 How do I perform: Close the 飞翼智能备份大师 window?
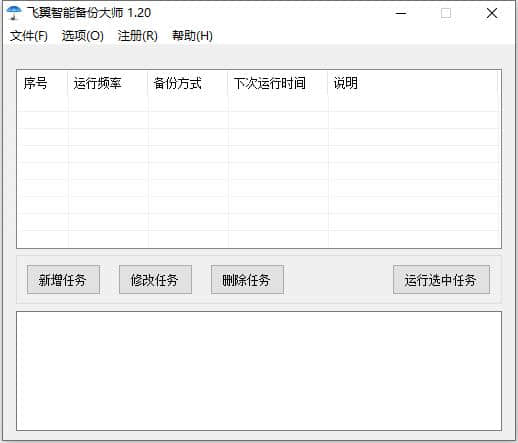pyautogui.click(x=492, y=13)
